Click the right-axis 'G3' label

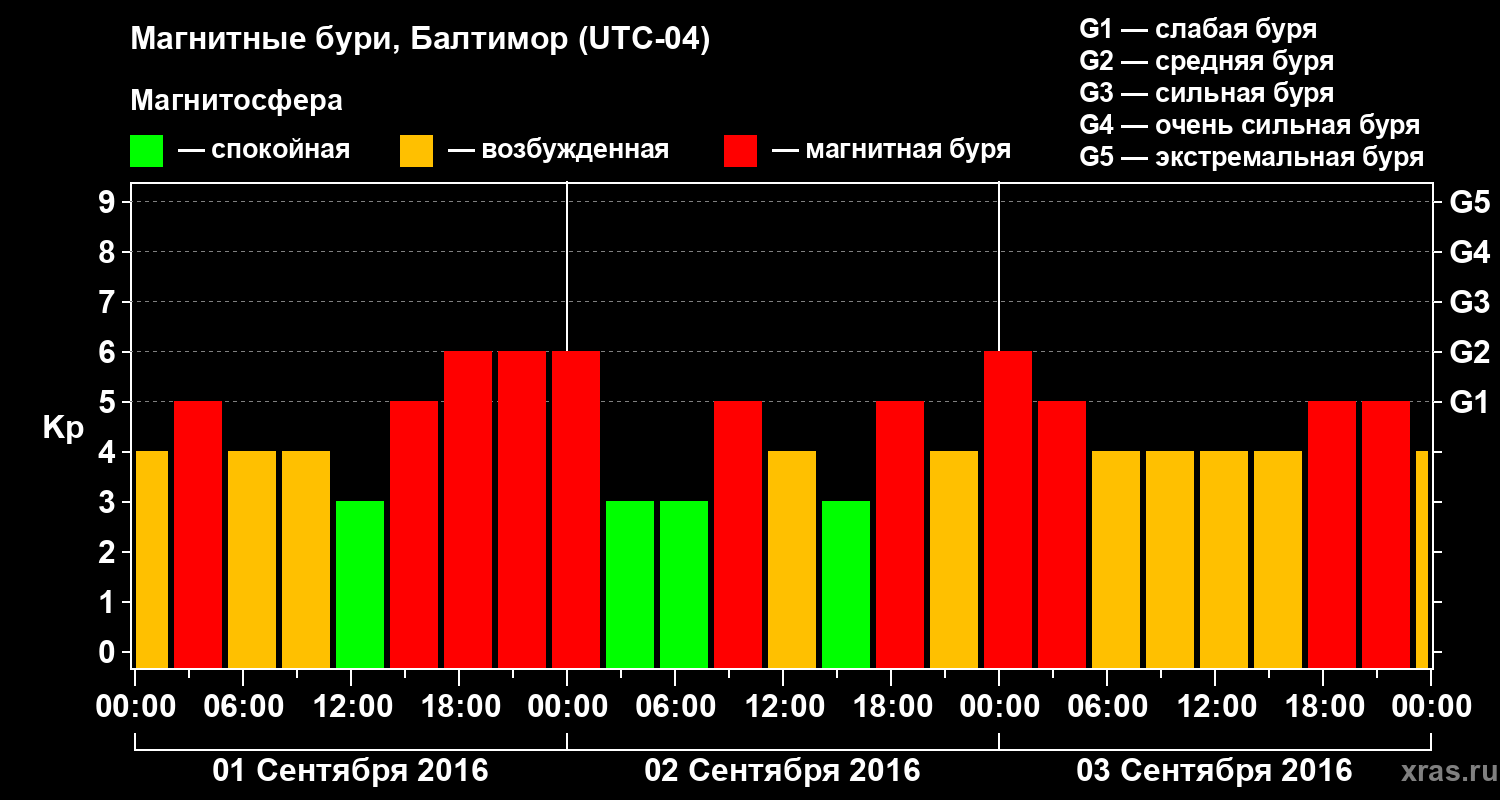(1470, 302)
